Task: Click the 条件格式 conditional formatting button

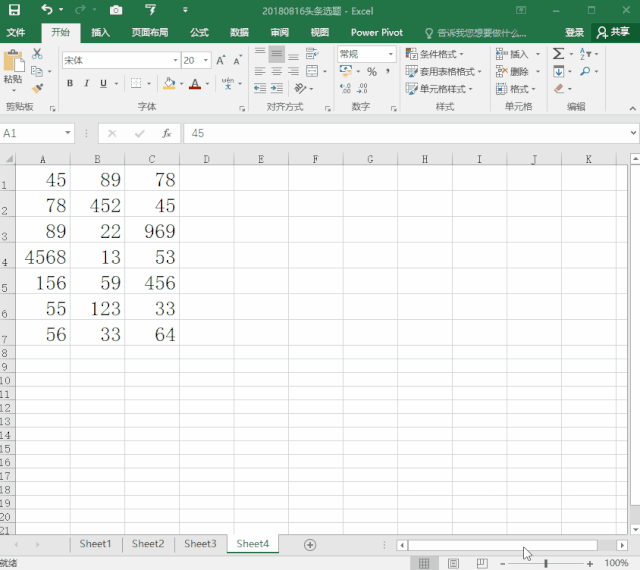Action: (436, 54)
